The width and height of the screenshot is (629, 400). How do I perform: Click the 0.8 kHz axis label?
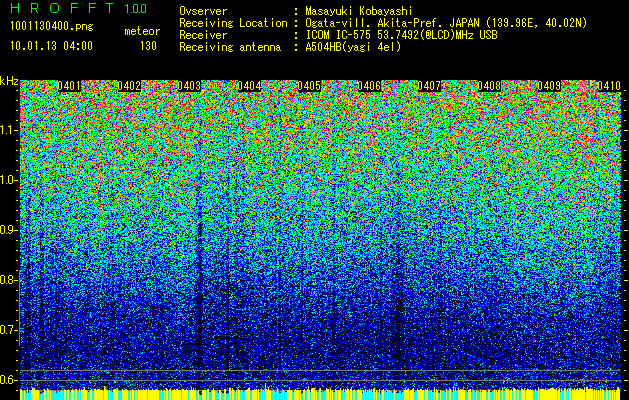(x=8, y=280)
